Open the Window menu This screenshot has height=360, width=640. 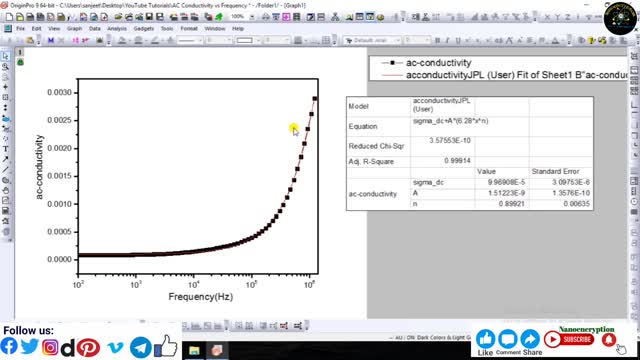(x=215, y=29)
